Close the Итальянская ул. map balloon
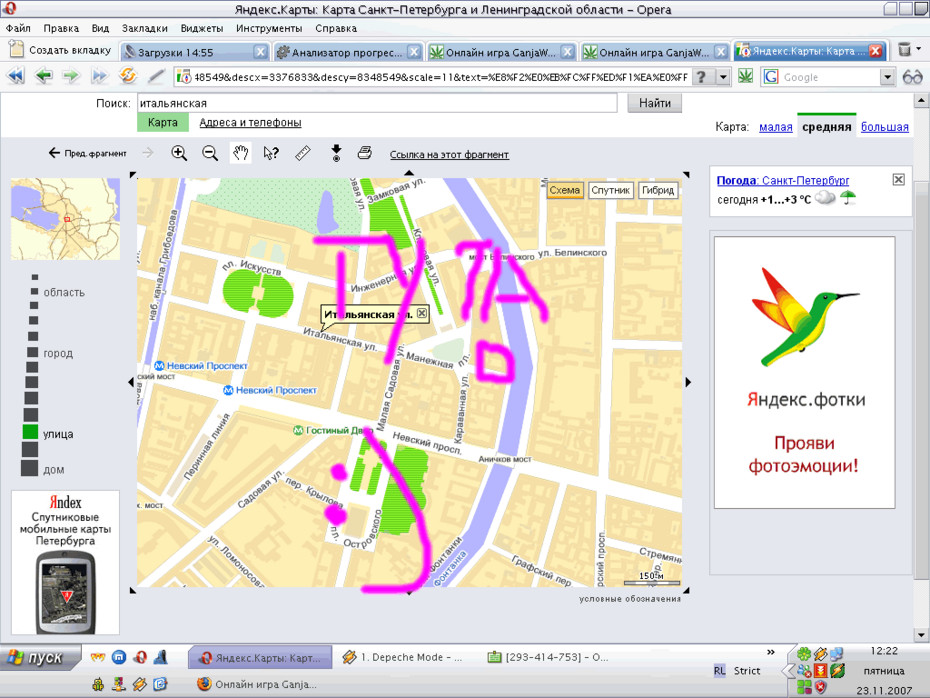The width and height of the screenshot is (930, 698). pyautogui.click(x=422, y=313)
